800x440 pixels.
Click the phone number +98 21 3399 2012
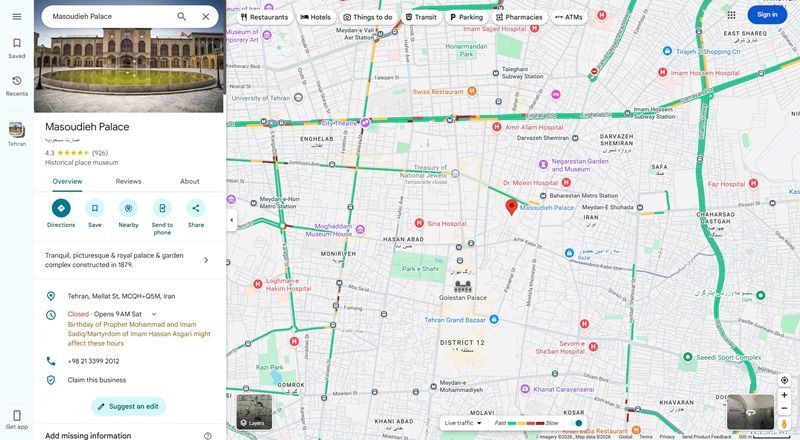(x=93, y=361)
